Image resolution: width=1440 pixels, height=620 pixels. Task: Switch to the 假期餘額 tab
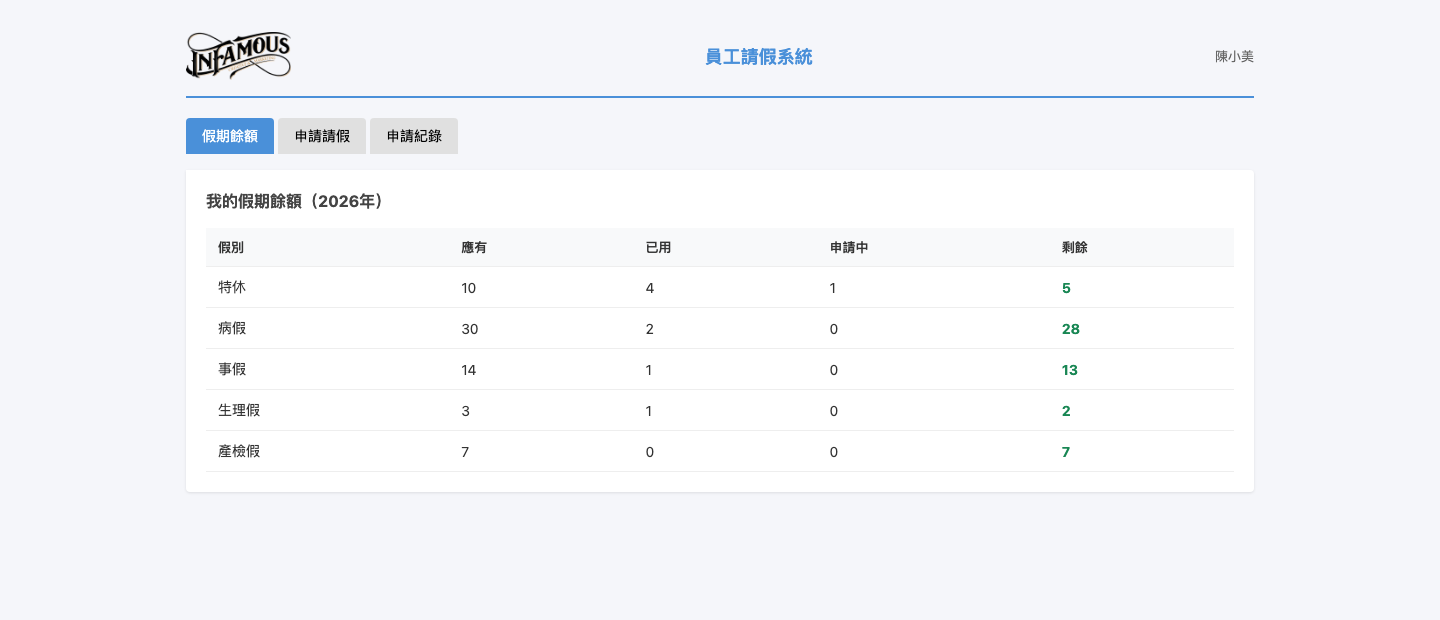tap(230, 136)
